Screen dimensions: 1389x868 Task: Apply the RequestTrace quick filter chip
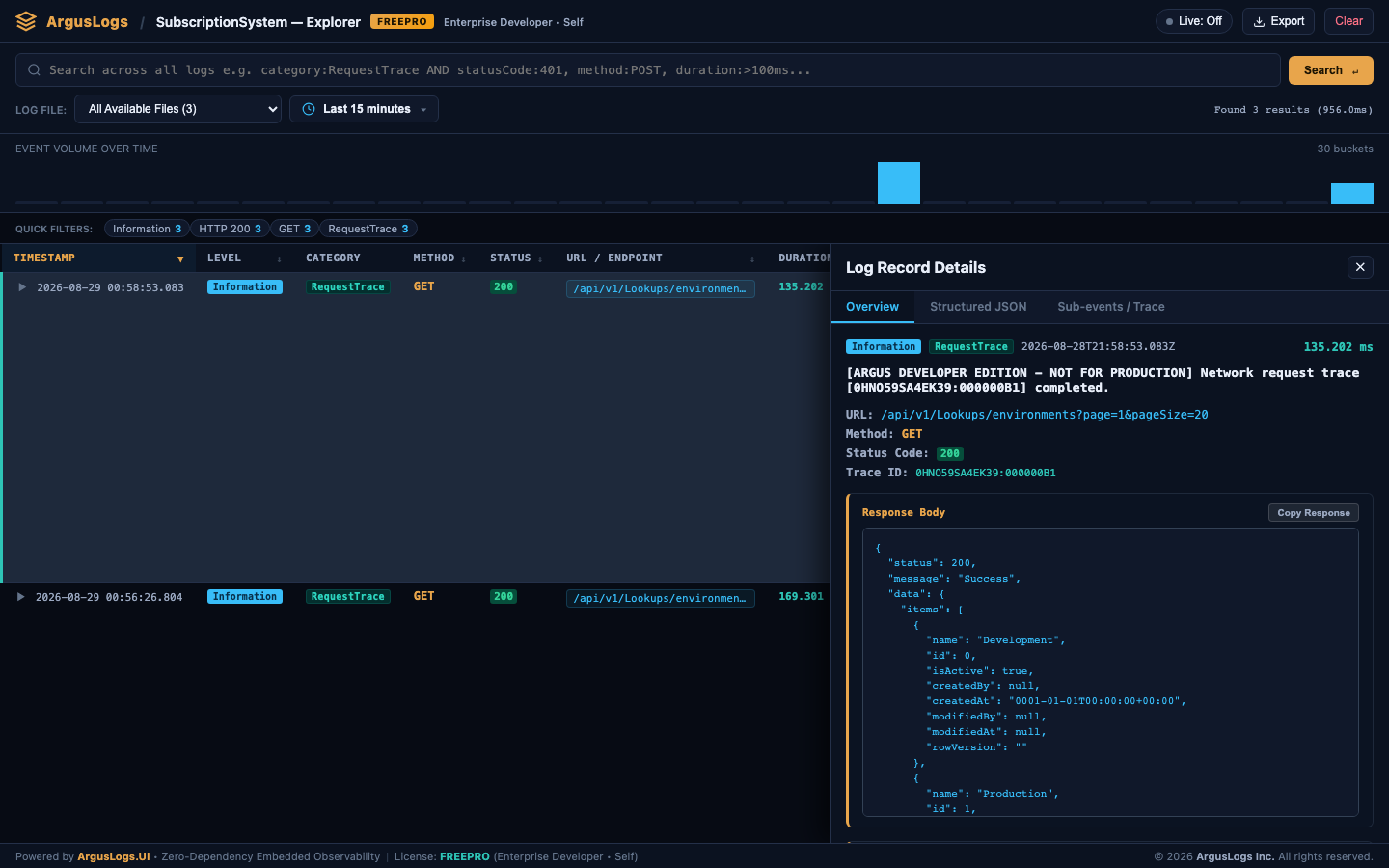pos(368,229)
